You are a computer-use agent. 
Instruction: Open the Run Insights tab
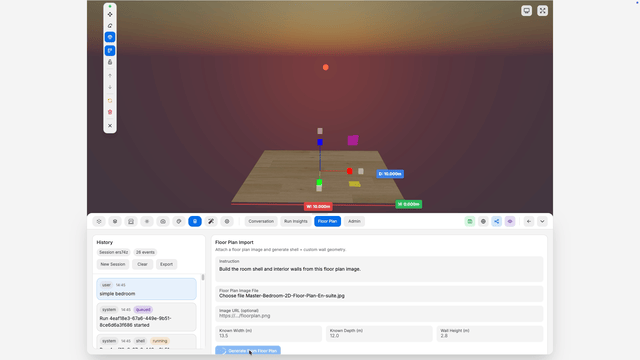[x=296, y=221]
